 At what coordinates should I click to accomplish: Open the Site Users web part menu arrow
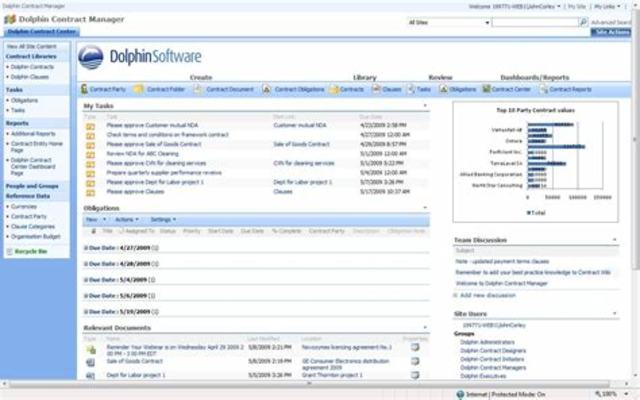click(615, 313)
